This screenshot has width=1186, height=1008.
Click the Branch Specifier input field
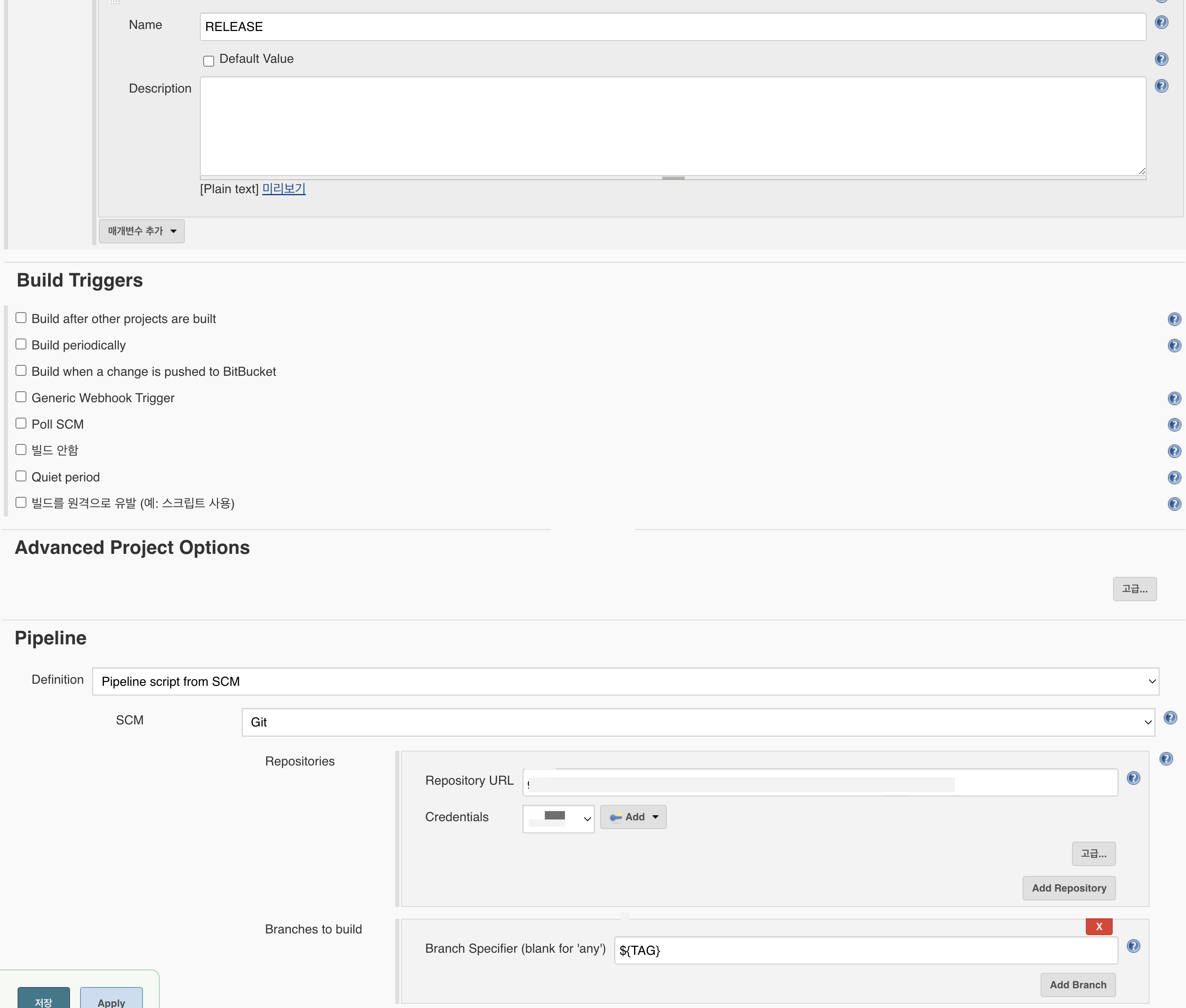[x=865, y=950]
